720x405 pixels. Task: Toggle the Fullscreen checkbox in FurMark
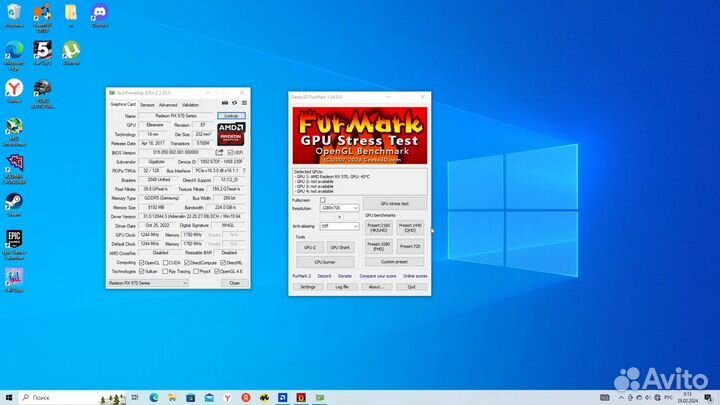[x=322, y=200]
